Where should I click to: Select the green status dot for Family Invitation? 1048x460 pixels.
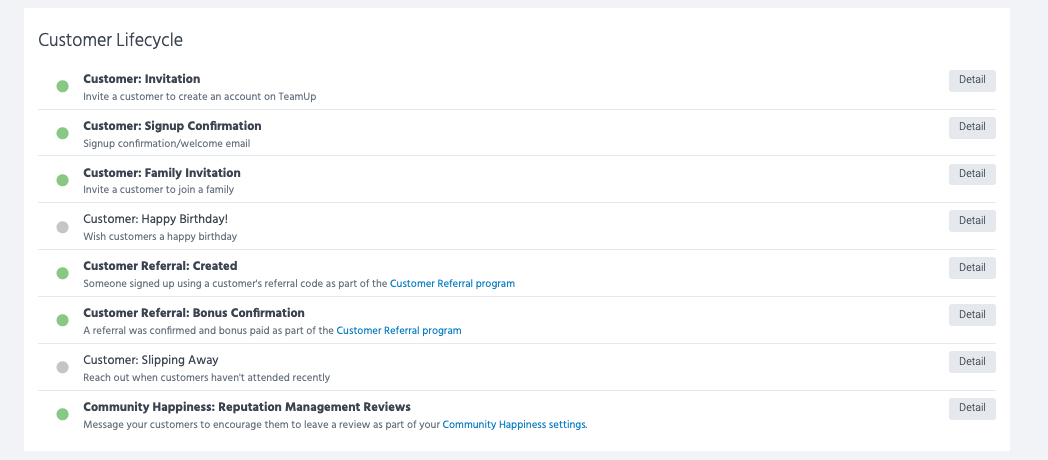[x=62, y=180]
